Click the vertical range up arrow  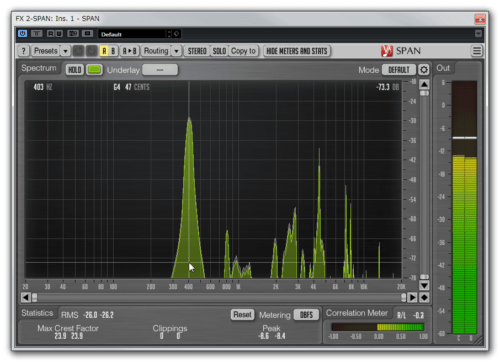pos(424,84)
